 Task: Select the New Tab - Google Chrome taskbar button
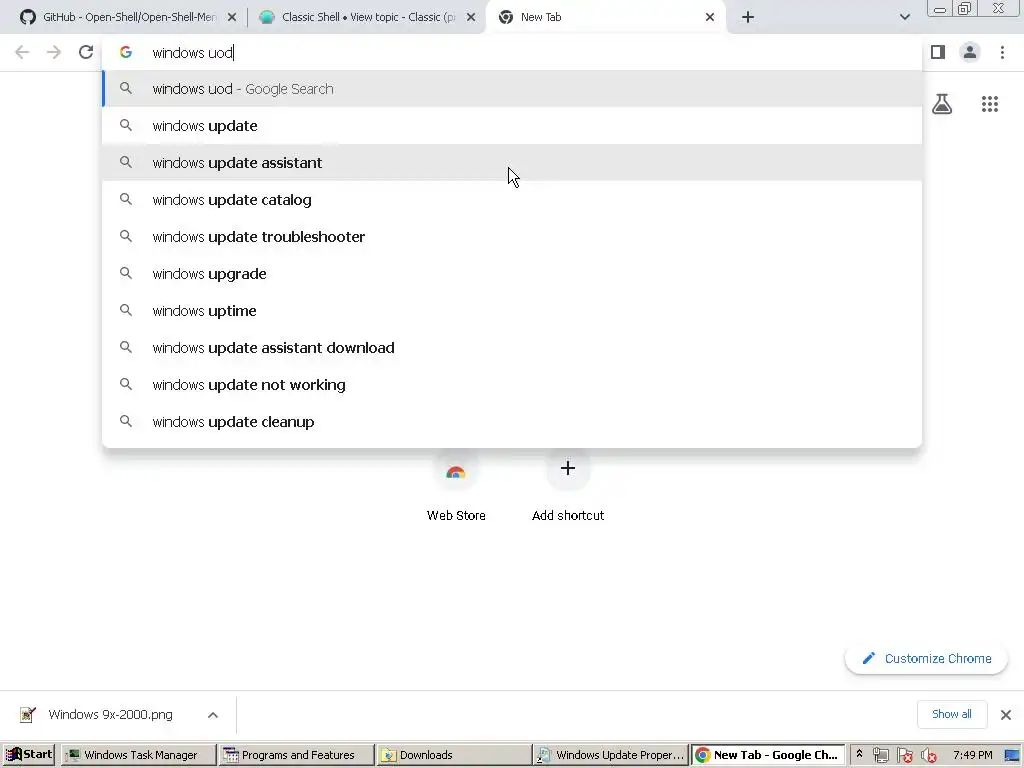pyautogui.click(x=768, y=754)
